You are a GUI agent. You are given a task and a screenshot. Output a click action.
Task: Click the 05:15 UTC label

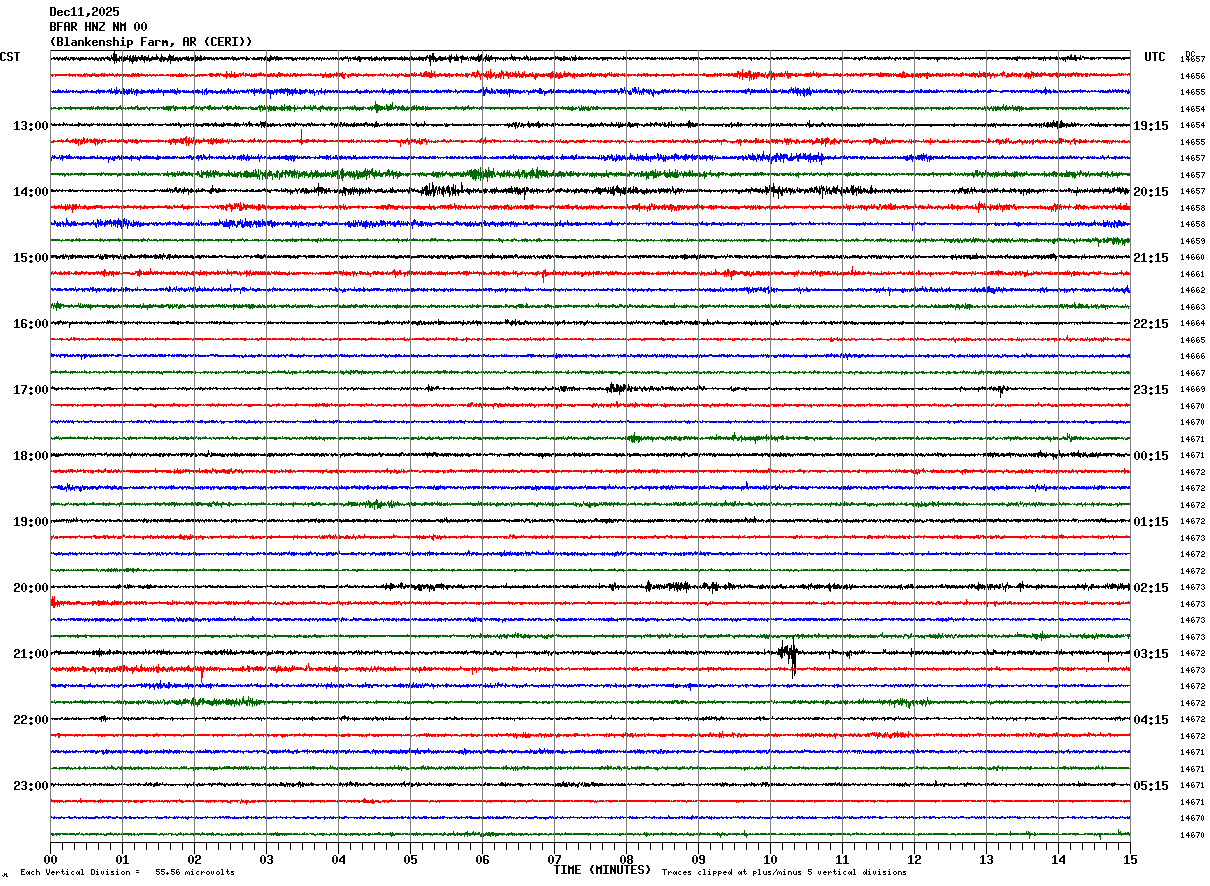point(1151,786)
